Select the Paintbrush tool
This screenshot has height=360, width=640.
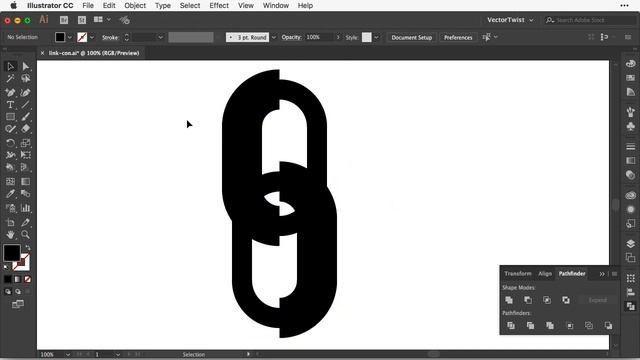(25, 117)
